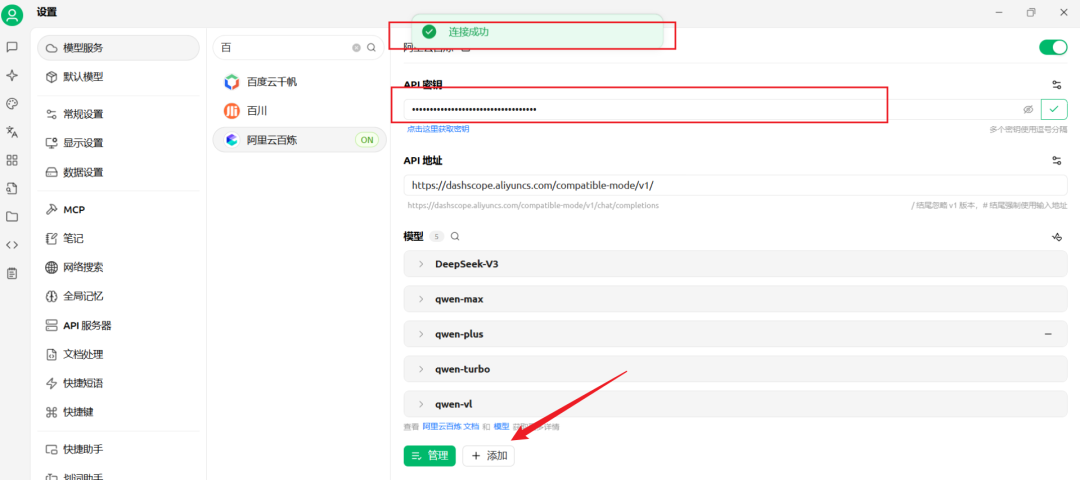Open the notes clipboard icon in sidebar
This screenshot has height=480, width=1080.
tap(12, 273)
